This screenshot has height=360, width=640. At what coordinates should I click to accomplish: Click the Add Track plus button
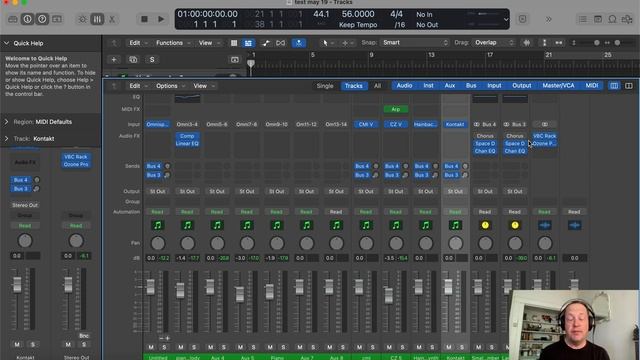(x=114, y=60)
